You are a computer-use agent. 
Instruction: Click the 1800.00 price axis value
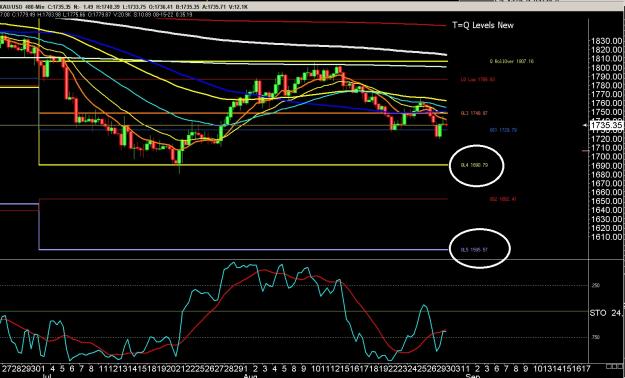pos(606,67)
